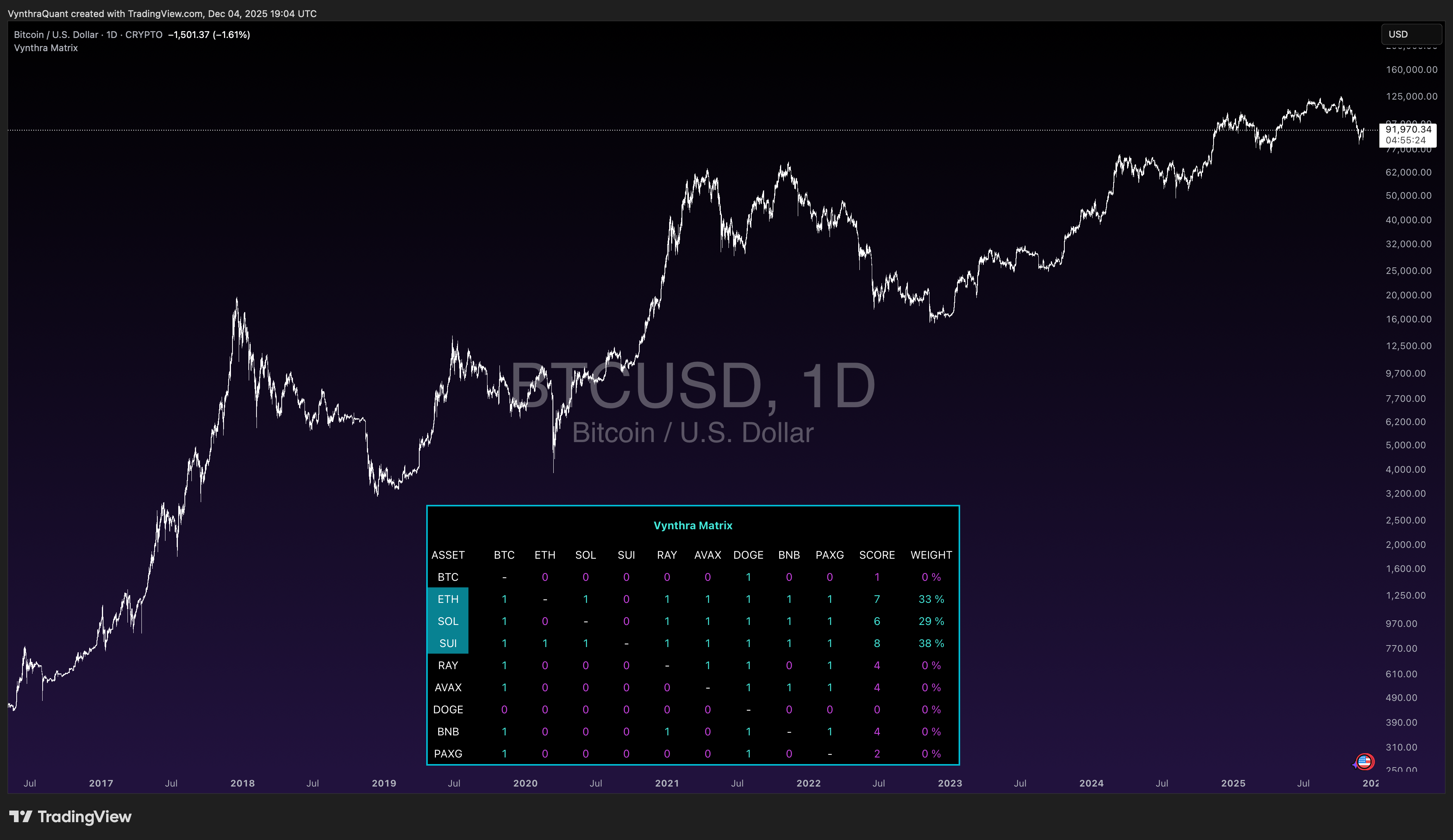1453x840 pixels.
Task: Click the price change value −1,501.37 (−1.61%)
Action: [x=209, y=34]
